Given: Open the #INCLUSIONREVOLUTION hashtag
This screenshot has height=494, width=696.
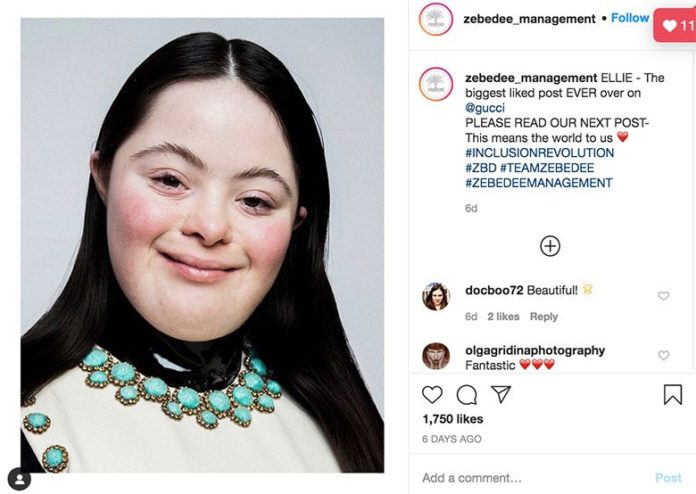Looking at the screenshot, I should coord(539,153).
